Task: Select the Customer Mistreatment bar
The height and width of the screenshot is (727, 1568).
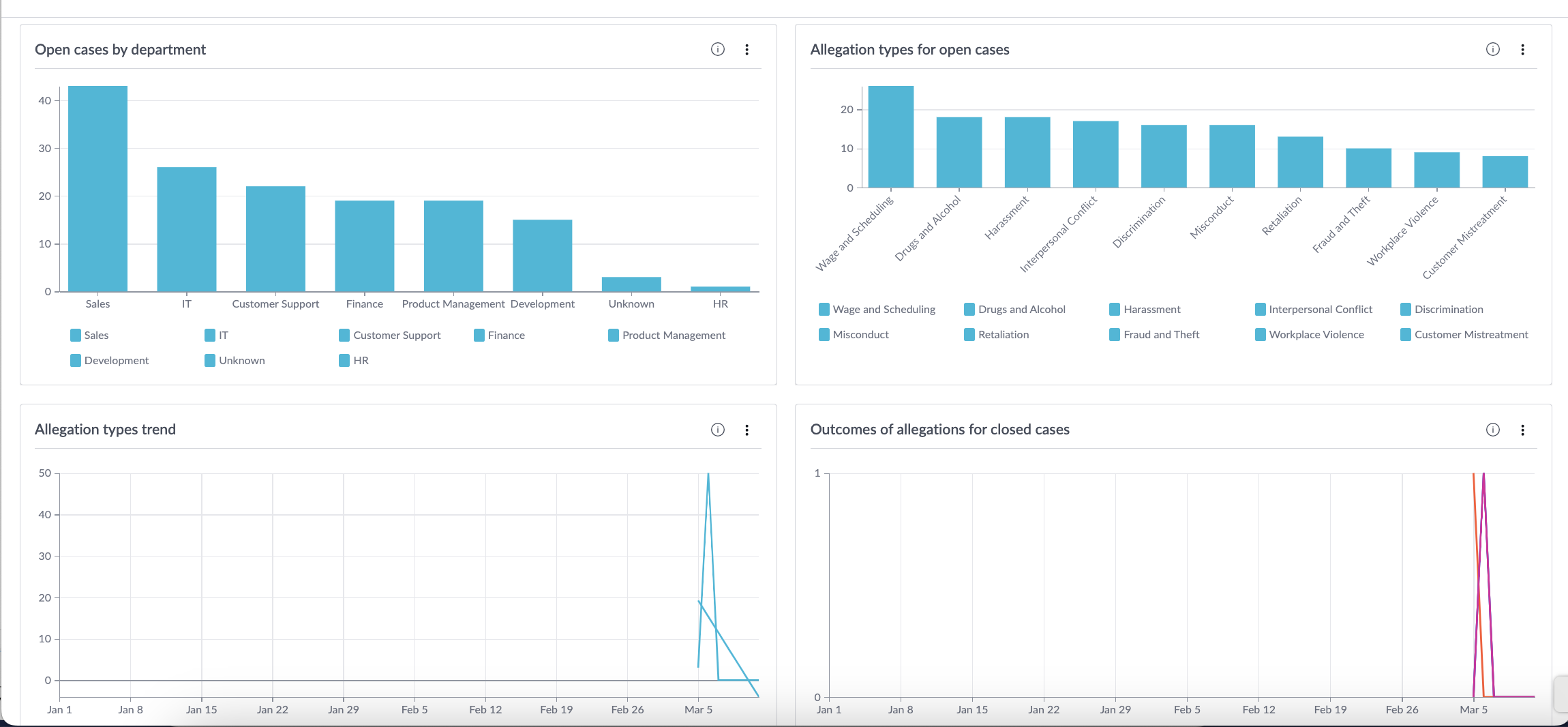Action: (x=1505, y=172)
